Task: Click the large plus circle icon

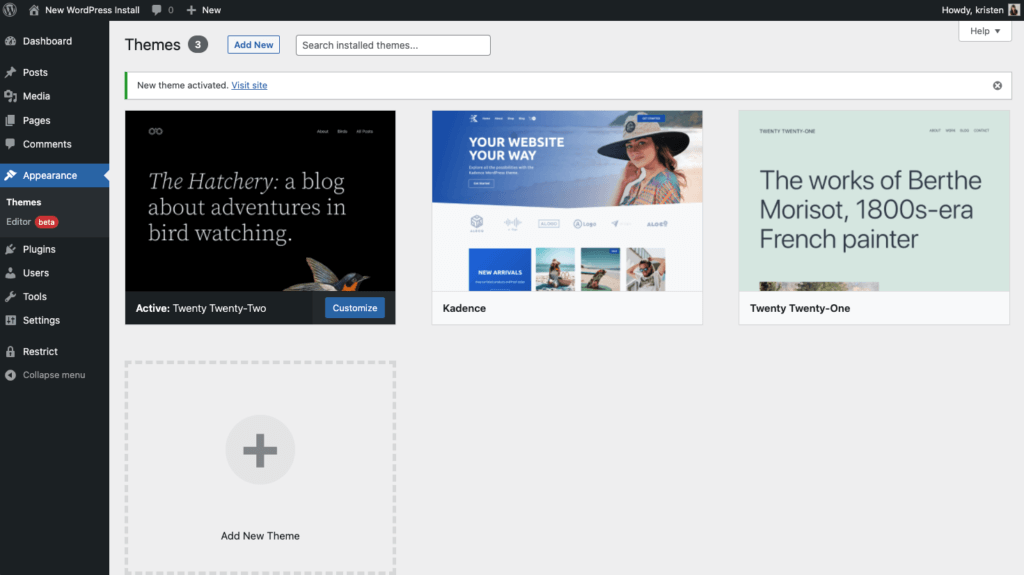Action: [260, 450]
